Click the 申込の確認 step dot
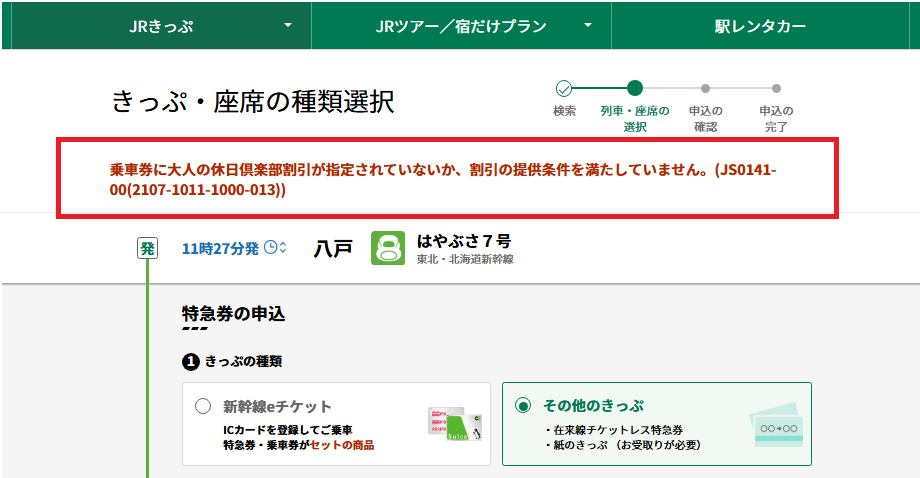 point(706,88)
